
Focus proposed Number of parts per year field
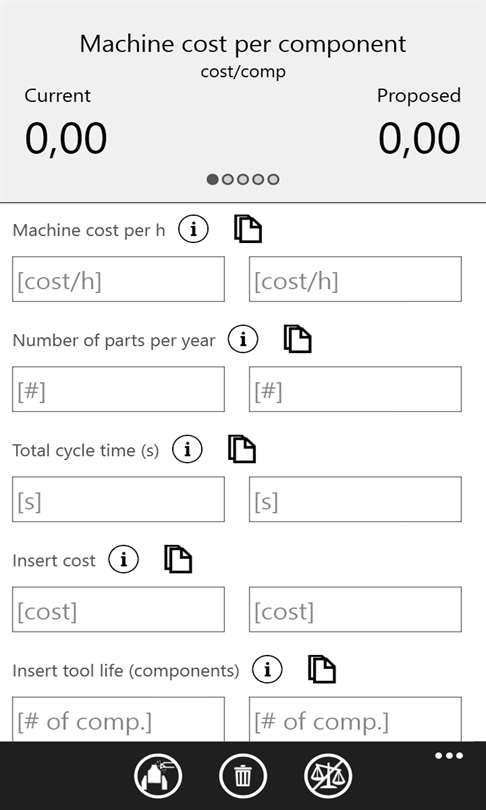point(355,389)
